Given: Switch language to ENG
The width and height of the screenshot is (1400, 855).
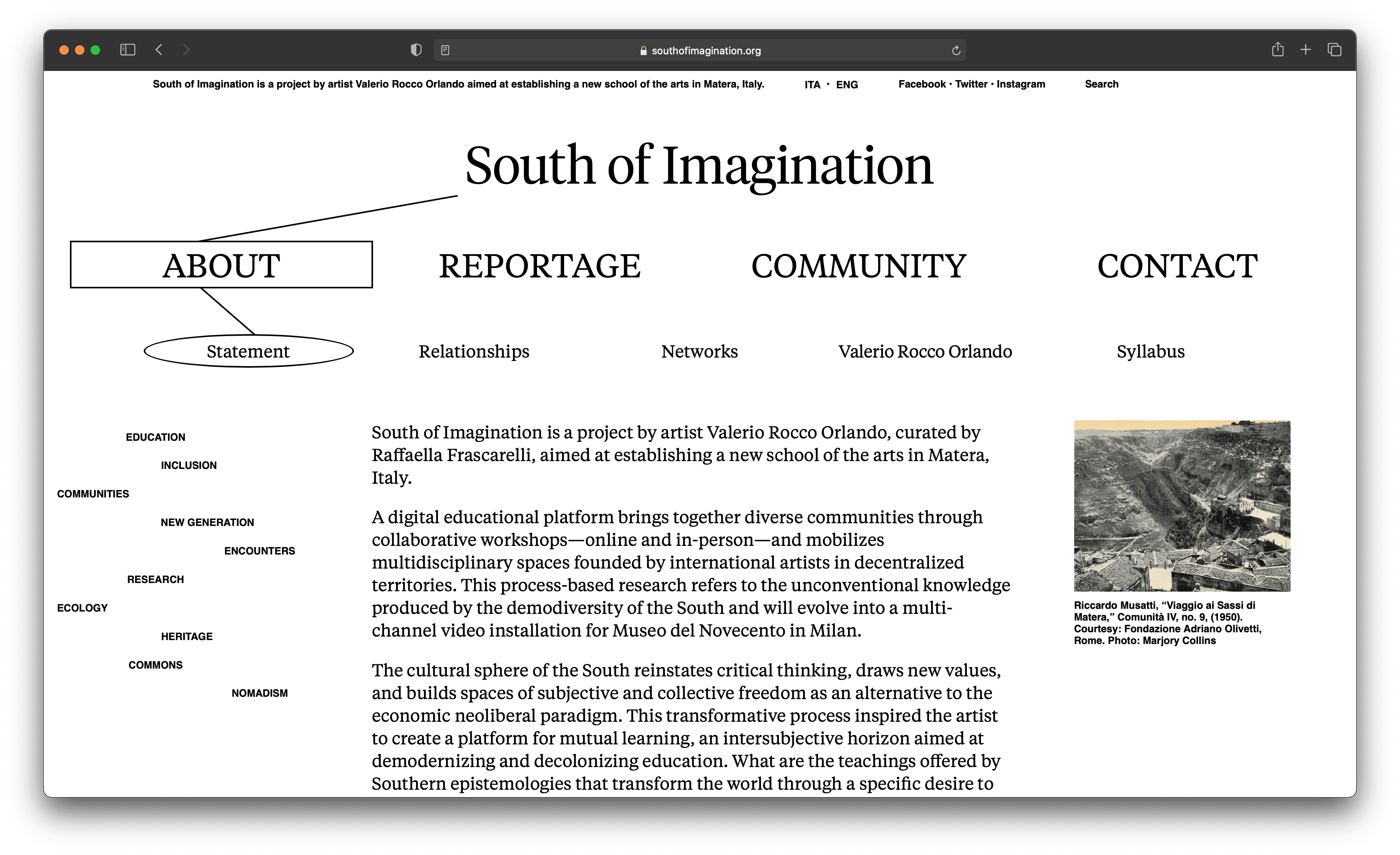Looking at the screenshot, I should point(846,85).
